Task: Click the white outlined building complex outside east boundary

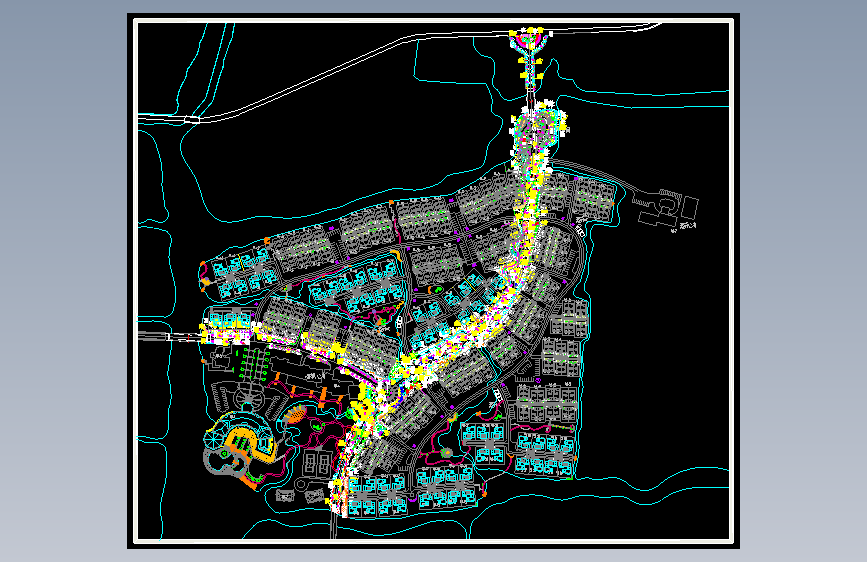Action: pyautogui.click(x=666, y=209)
